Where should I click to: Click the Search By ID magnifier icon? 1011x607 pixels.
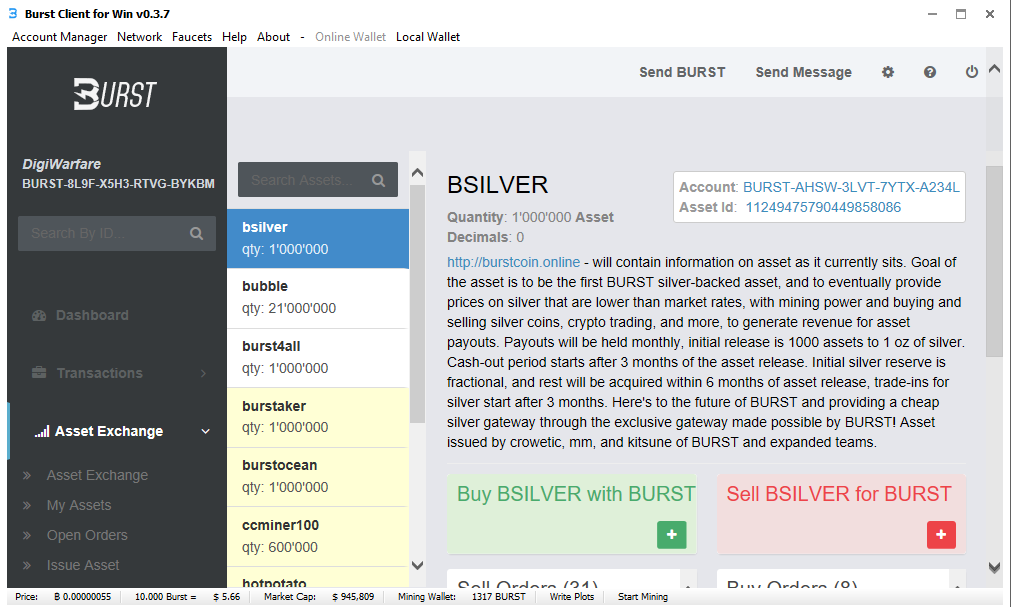pyautogui.click(x=197, y=234)
